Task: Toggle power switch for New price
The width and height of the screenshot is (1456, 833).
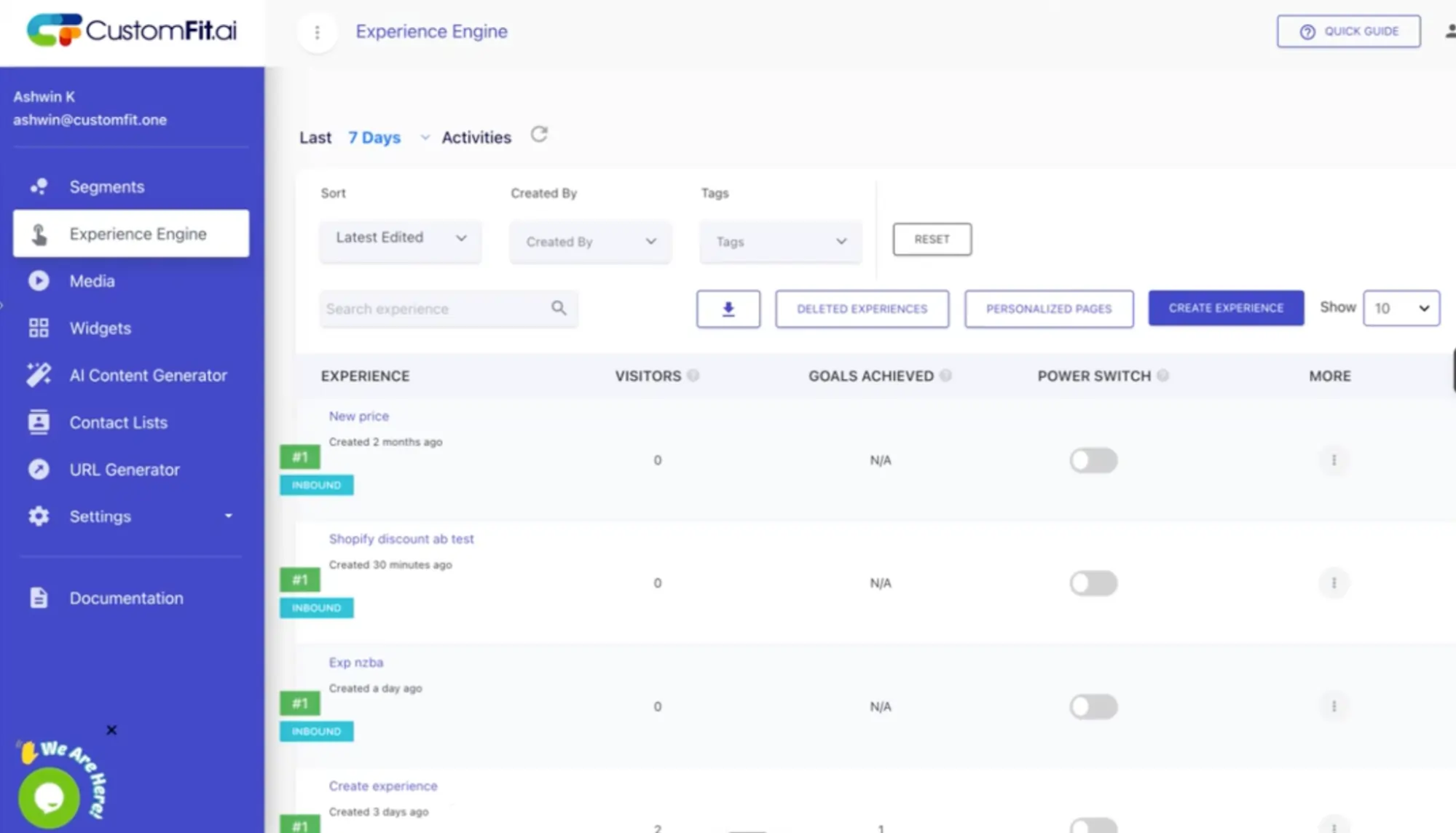Action: tap(1093, 460)
